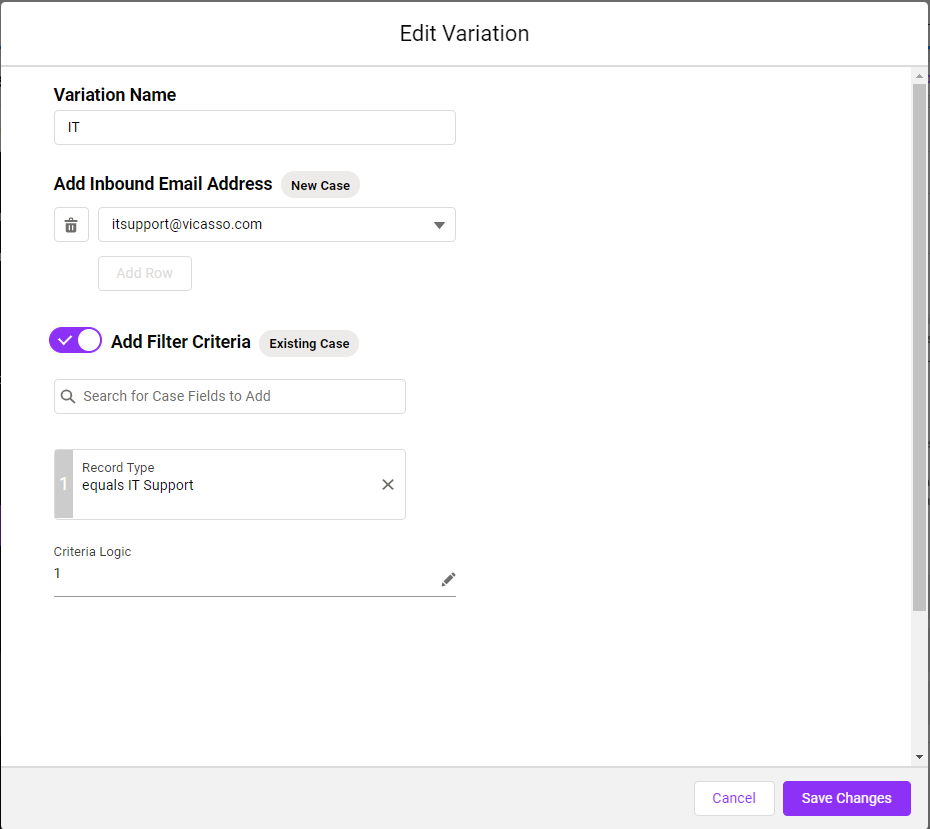Edit Criteria Logic with pencil icon
The image size is (930, 829).
[448, 579]
